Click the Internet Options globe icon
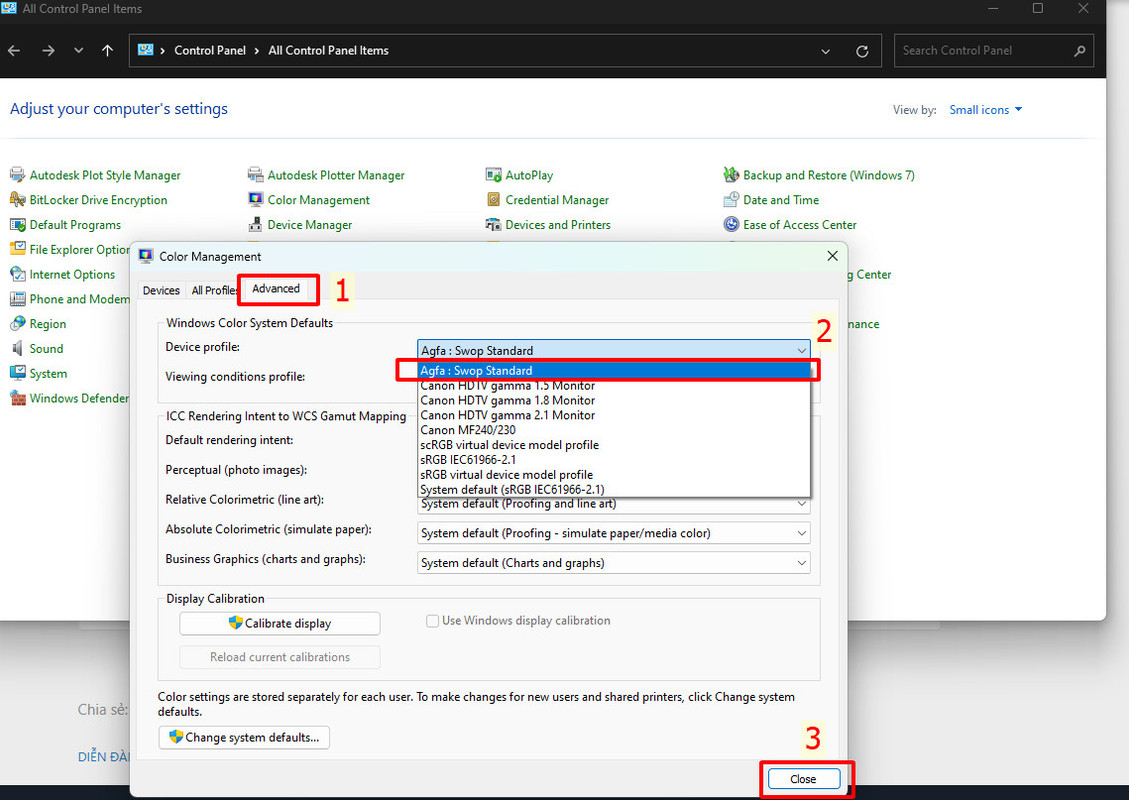The image size is (1129, 800). [x=17, y=274]
